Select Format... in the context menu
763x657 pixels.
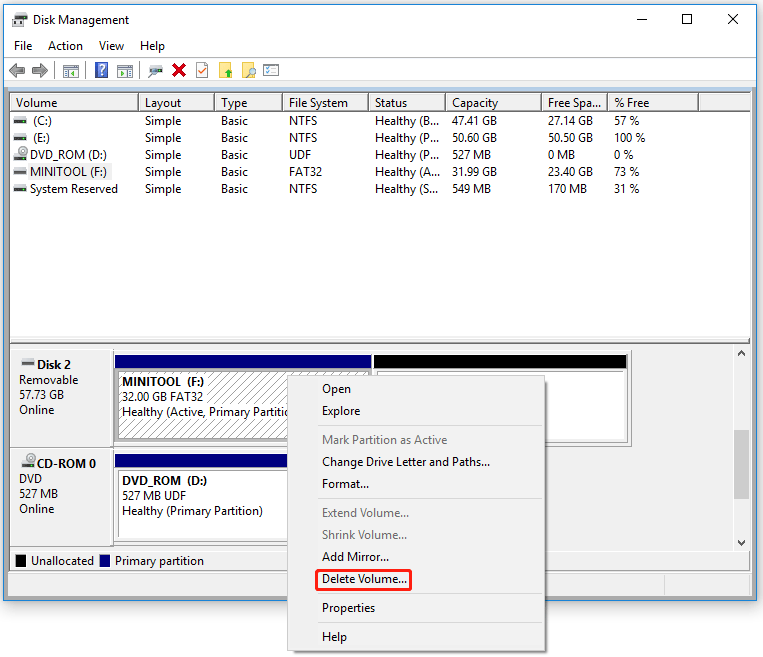tap(345, 484)
